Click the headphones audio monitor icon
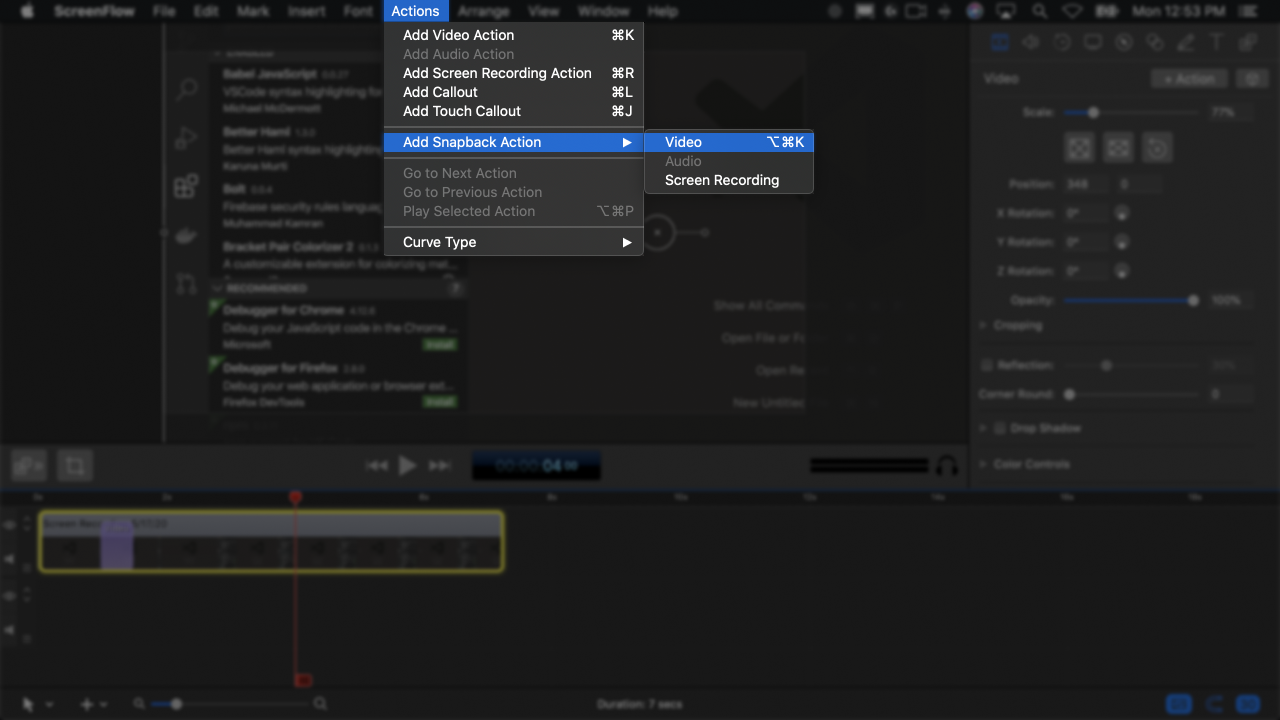Image resolution: width=1280 pixels, height=720 pixels. tap(946, 466)
